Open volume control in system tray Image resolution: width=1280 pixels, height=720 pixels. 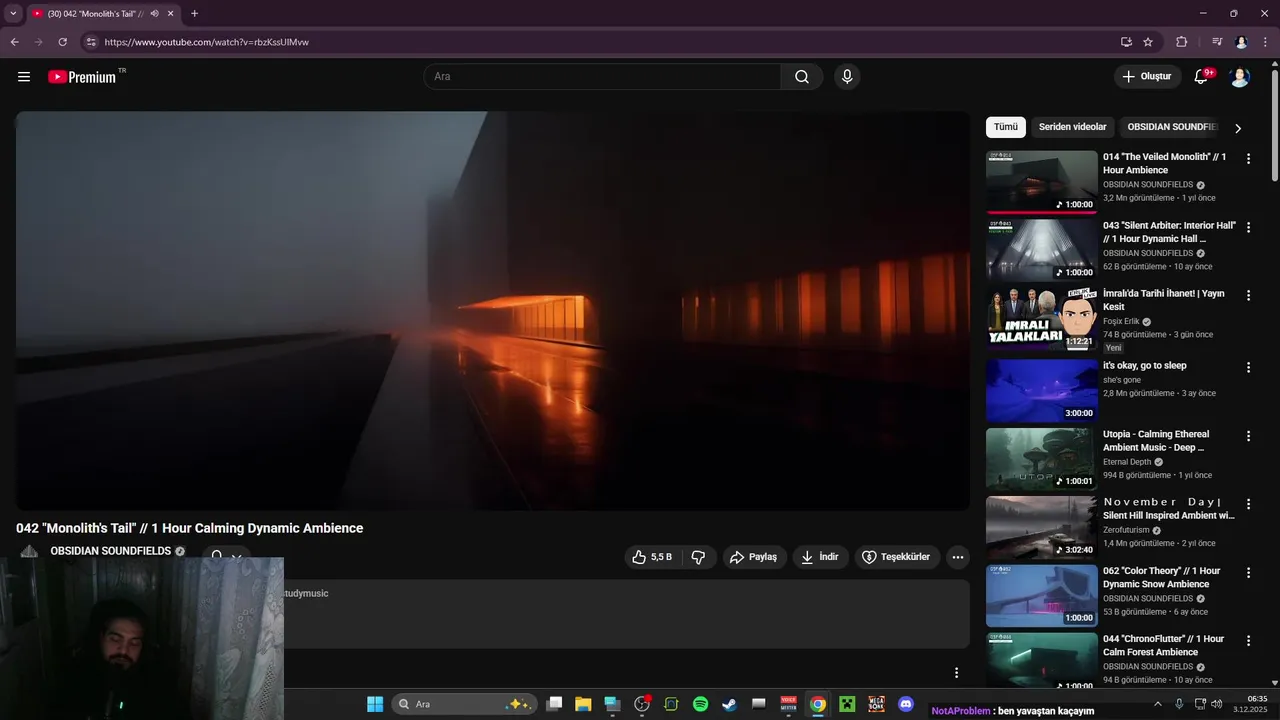[x=1217, y=704]
